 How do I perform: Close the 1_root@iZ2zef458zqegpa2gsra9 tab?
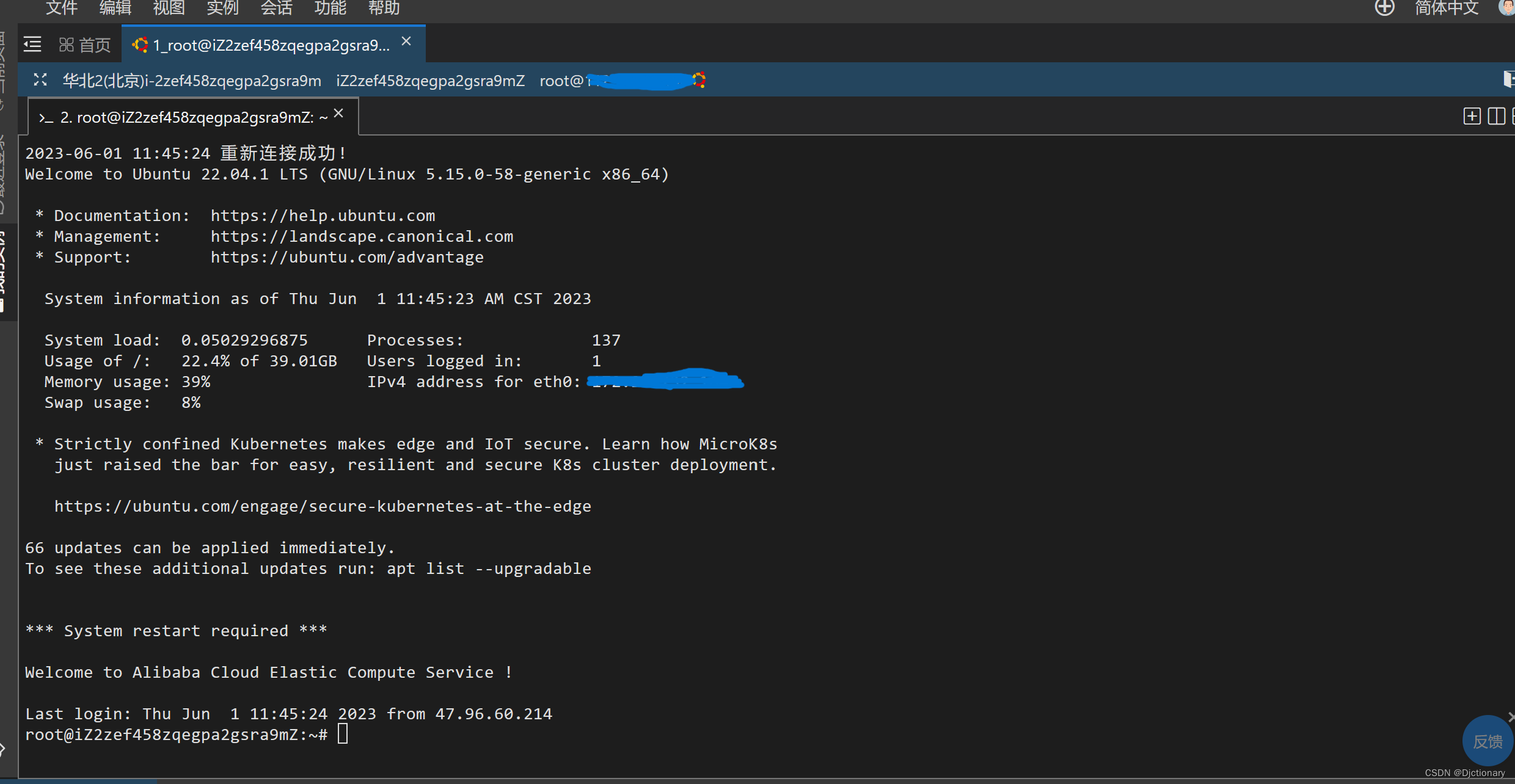coord(406,42)
